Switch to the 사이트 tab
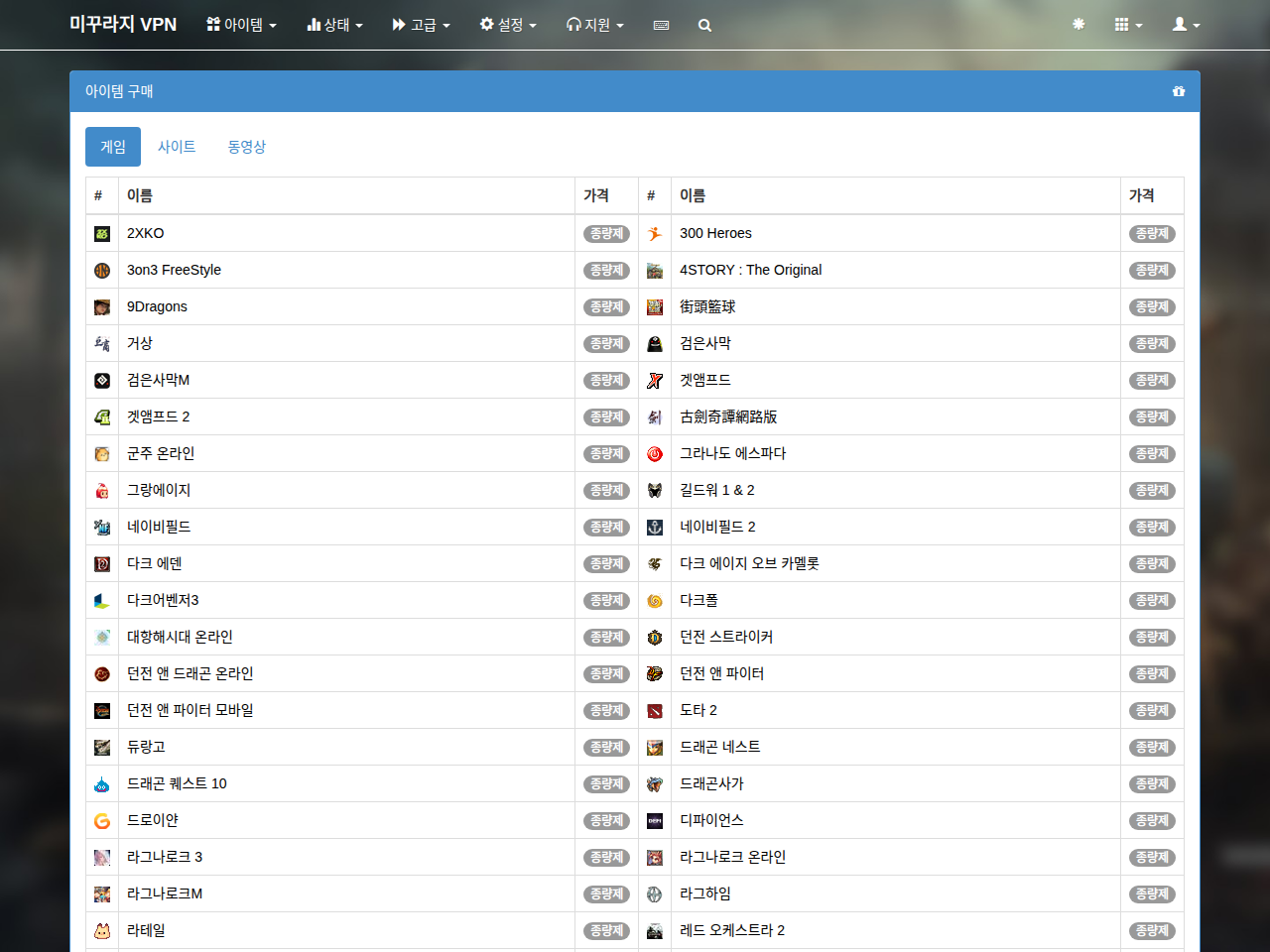 [177, 147]
